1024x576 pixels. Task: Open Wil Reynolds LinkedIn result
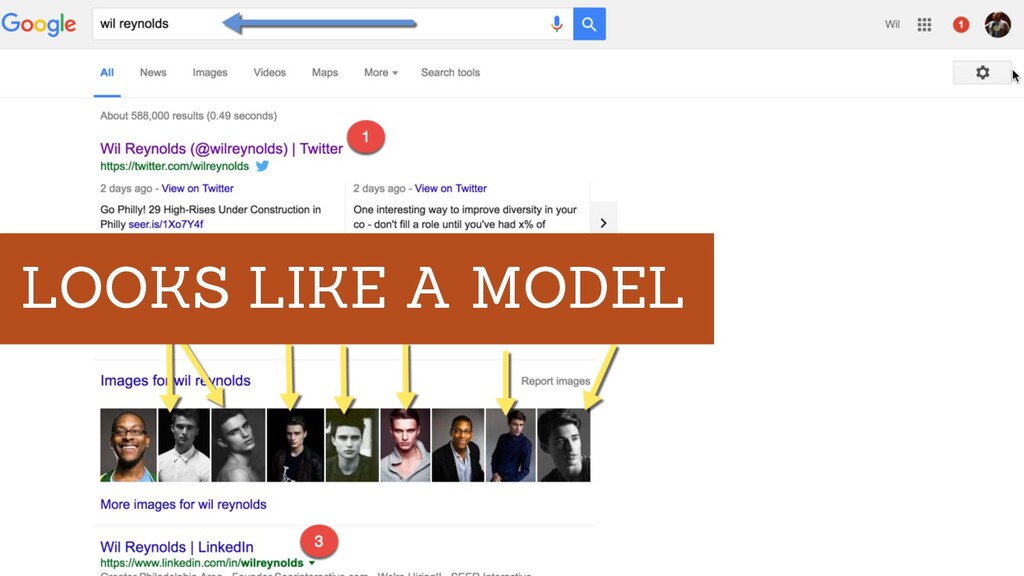(x=176, y=547)
